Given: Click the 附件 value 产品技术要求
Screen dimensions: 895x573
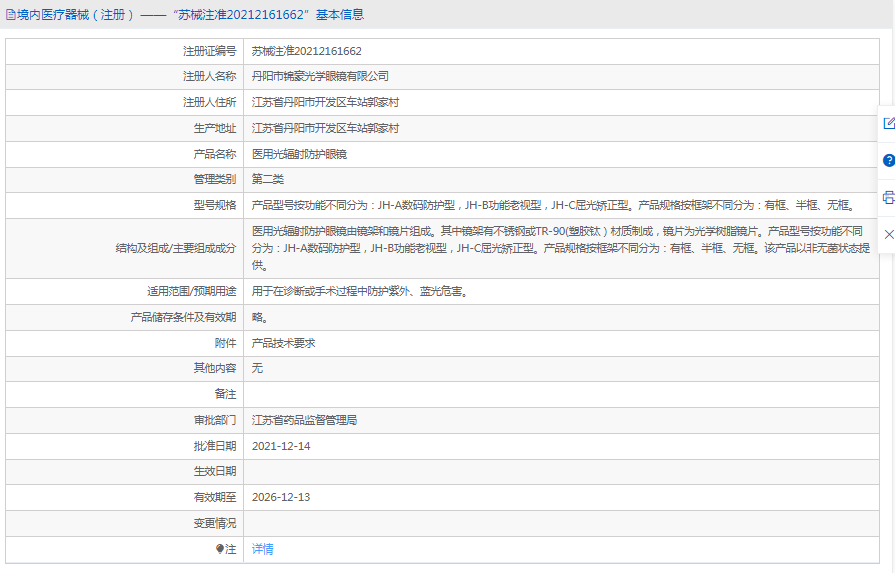Looking at the screenshot, I should click(x=283, y=343).
